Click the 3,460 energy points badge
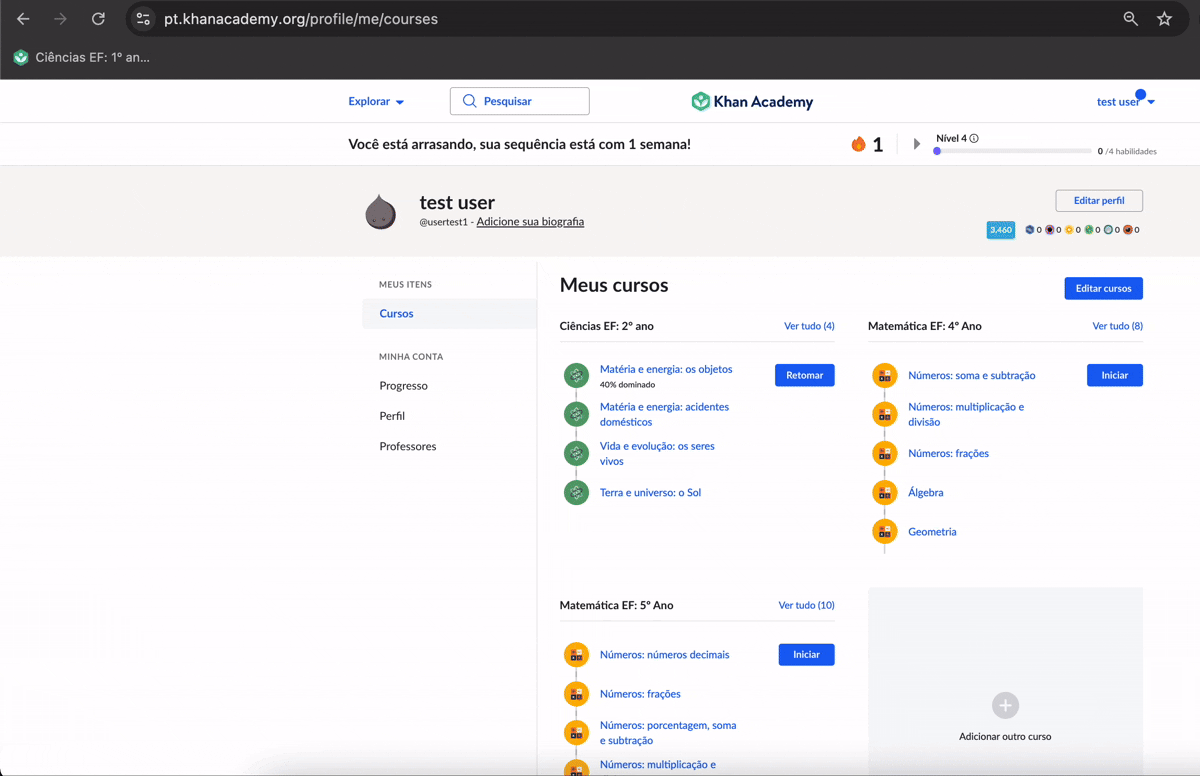The image size is (1200, 776). coord(1001,230)
